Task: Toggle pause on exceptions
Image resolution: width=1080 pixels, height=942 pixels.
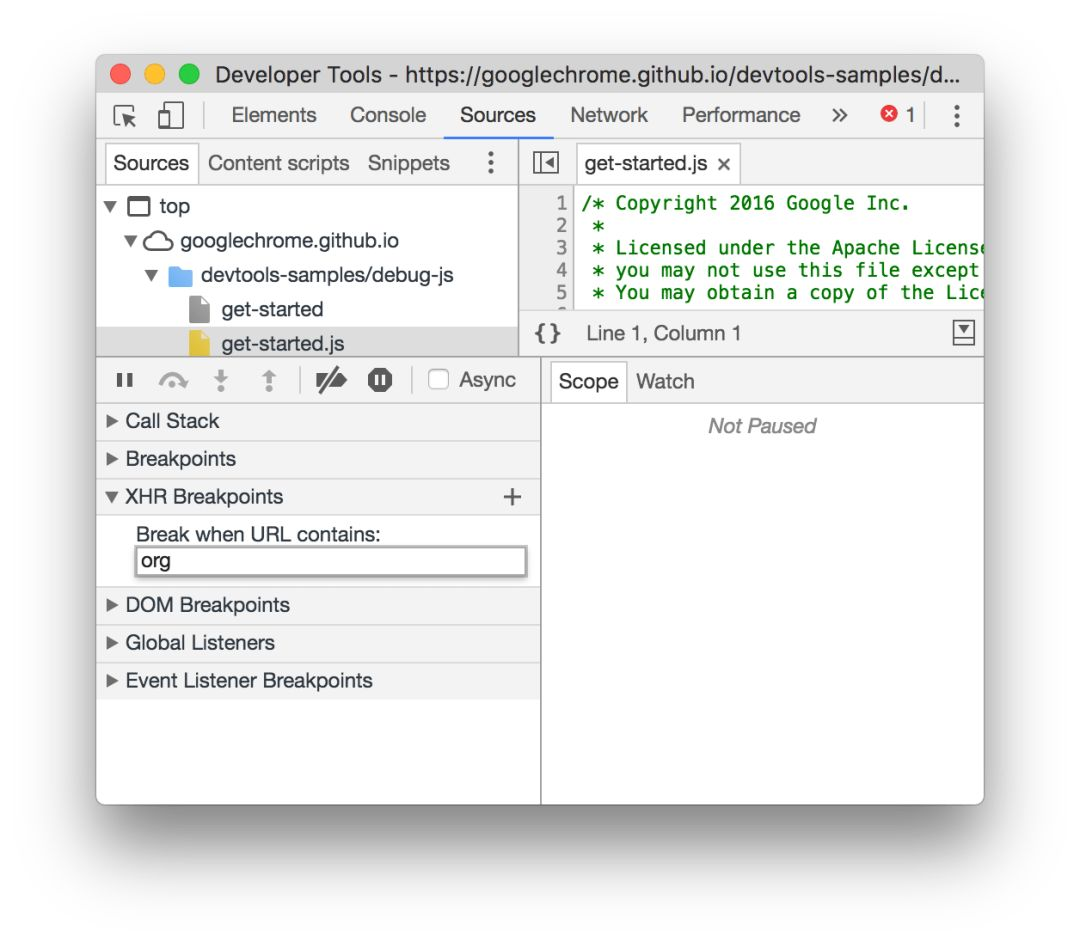Action: point(380,380)
